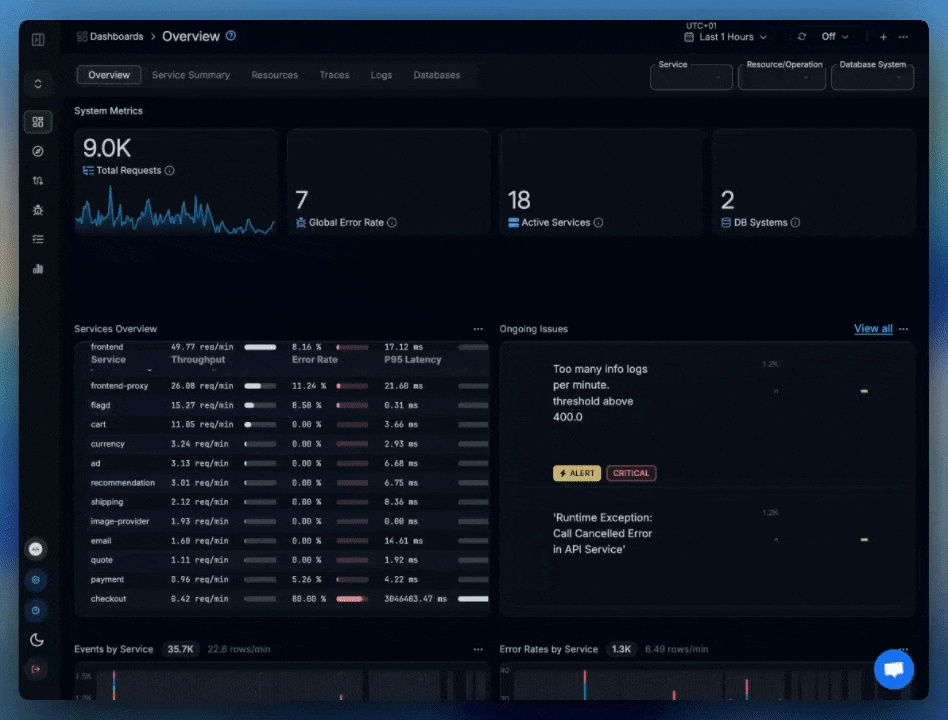Toggle dark mode with the moon icon
This screenshot has width=948, height=720.
(x=37, y=640)
